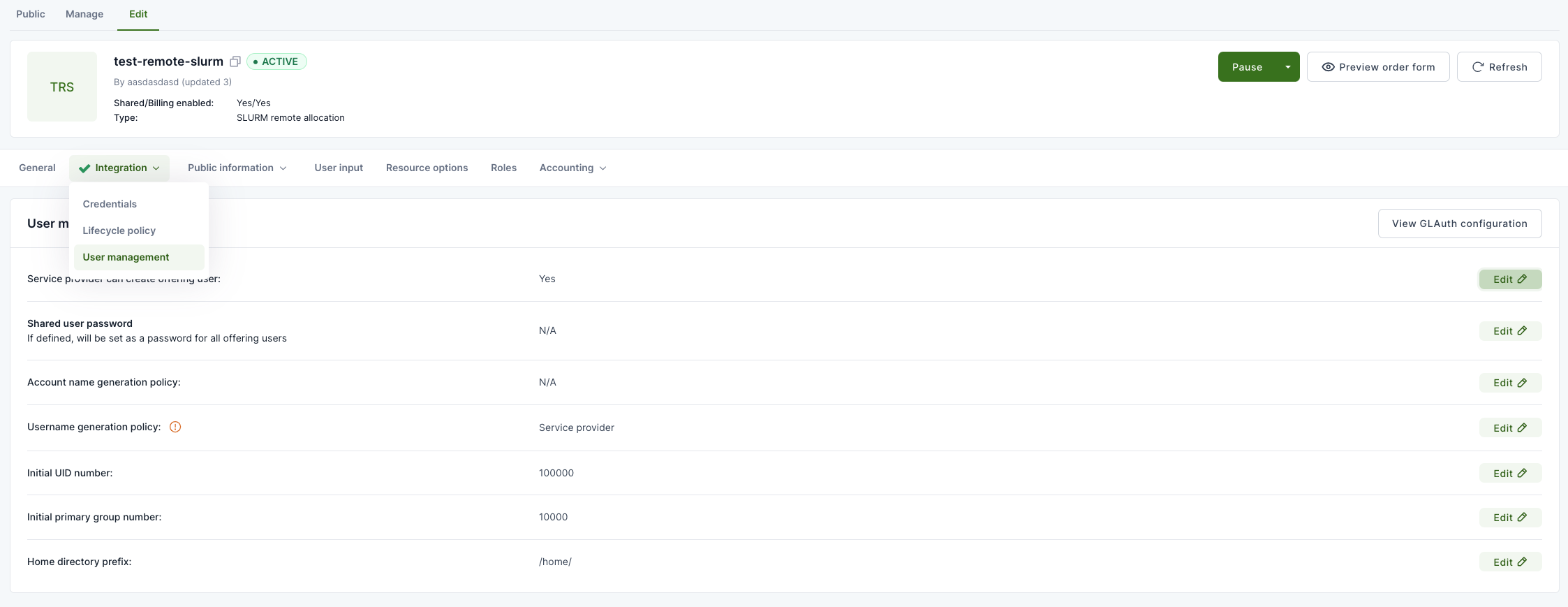Select Credentials from the Integration menu
Image resolution: width=1568 pixels, height=607 pixels.
110,204
